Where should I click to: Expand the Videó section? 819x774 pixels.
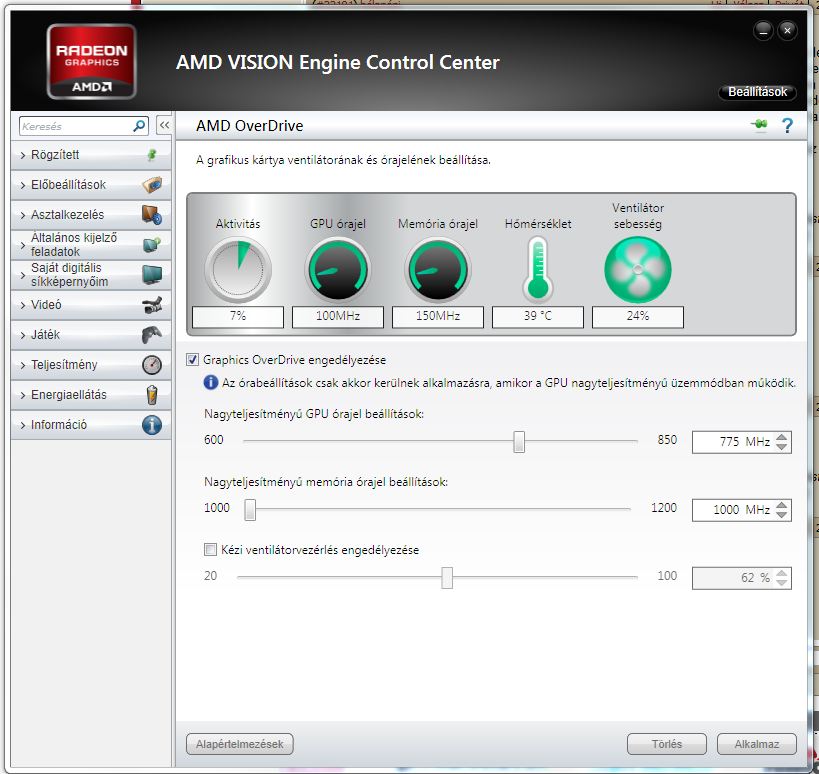click(91, 304)
